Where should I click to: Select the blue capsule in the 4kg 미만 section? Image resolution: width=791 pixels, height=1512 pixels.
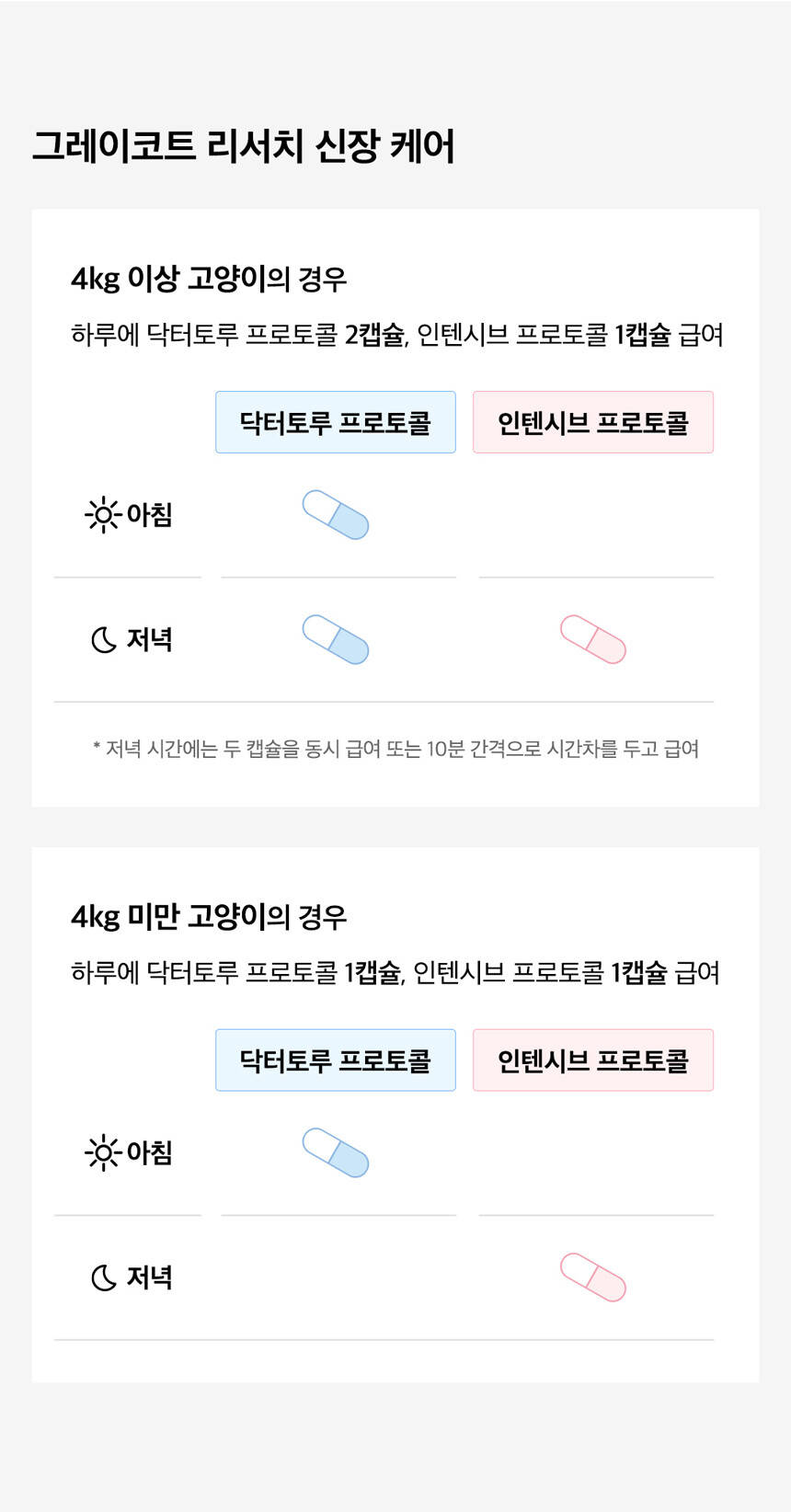pyautogui.click(x=336, y=1152)
